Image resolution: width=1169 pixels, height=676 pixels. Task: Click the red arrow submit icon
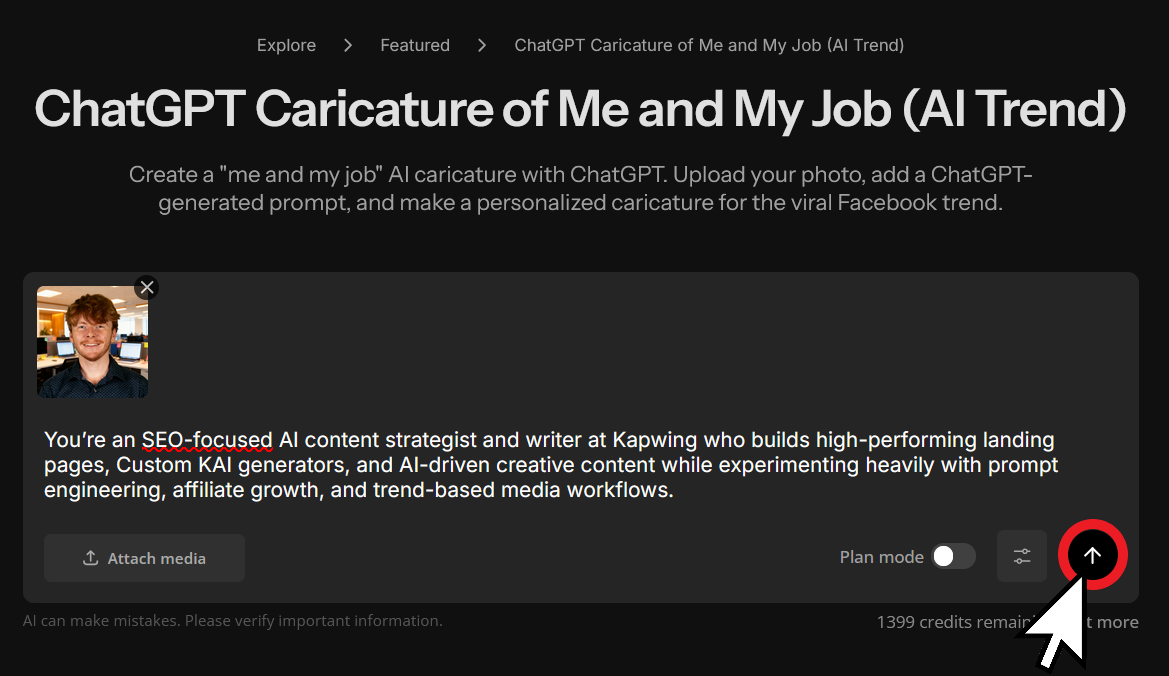tap(1093, 555)
